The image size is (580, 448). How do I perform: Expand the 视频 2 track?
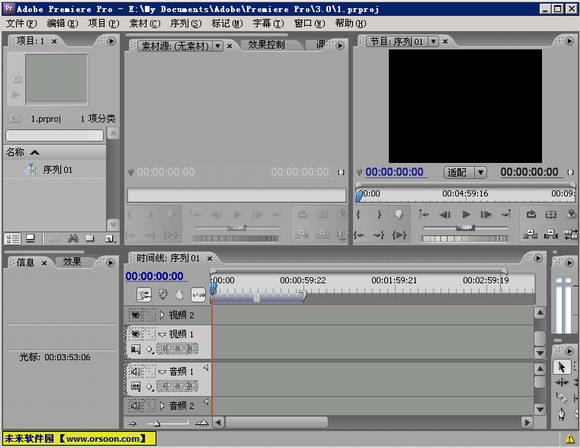pyautogui.click(x=162, y=315)
